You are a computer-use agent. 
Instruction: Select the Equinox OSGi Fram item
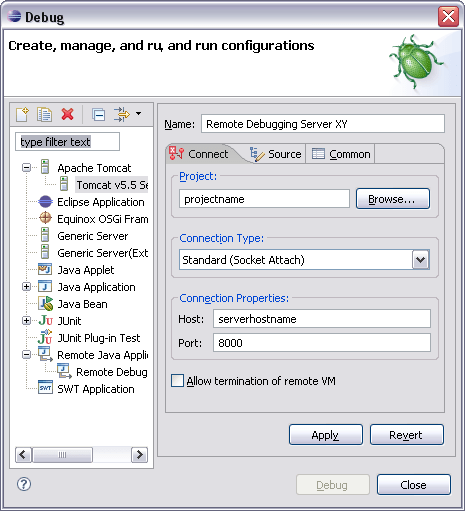(x=103, y=219)
